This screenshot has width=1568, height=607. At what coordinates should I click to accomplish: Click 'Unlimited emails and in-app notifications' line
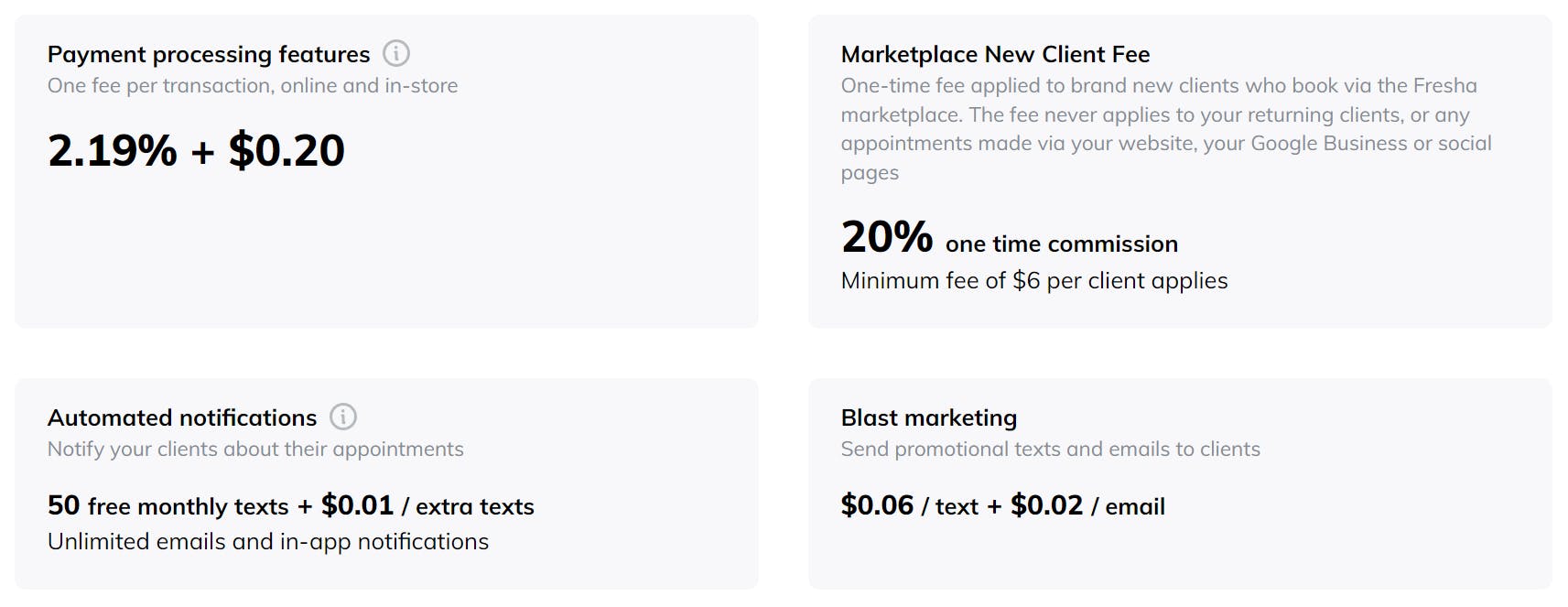[268, 542]
